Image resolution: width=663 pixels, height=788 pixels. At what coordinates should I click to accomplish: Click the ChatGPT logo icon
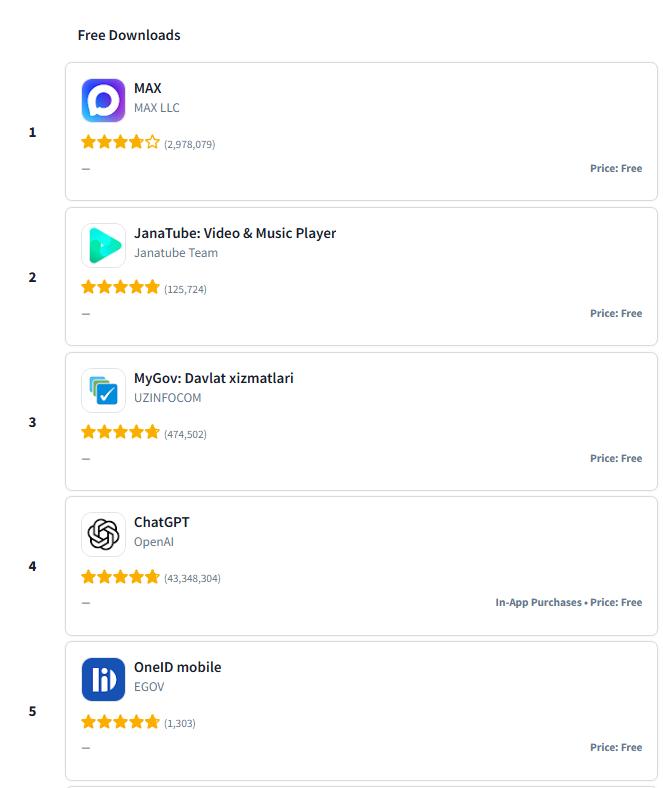pyautogui.click(x=103, y=534)
